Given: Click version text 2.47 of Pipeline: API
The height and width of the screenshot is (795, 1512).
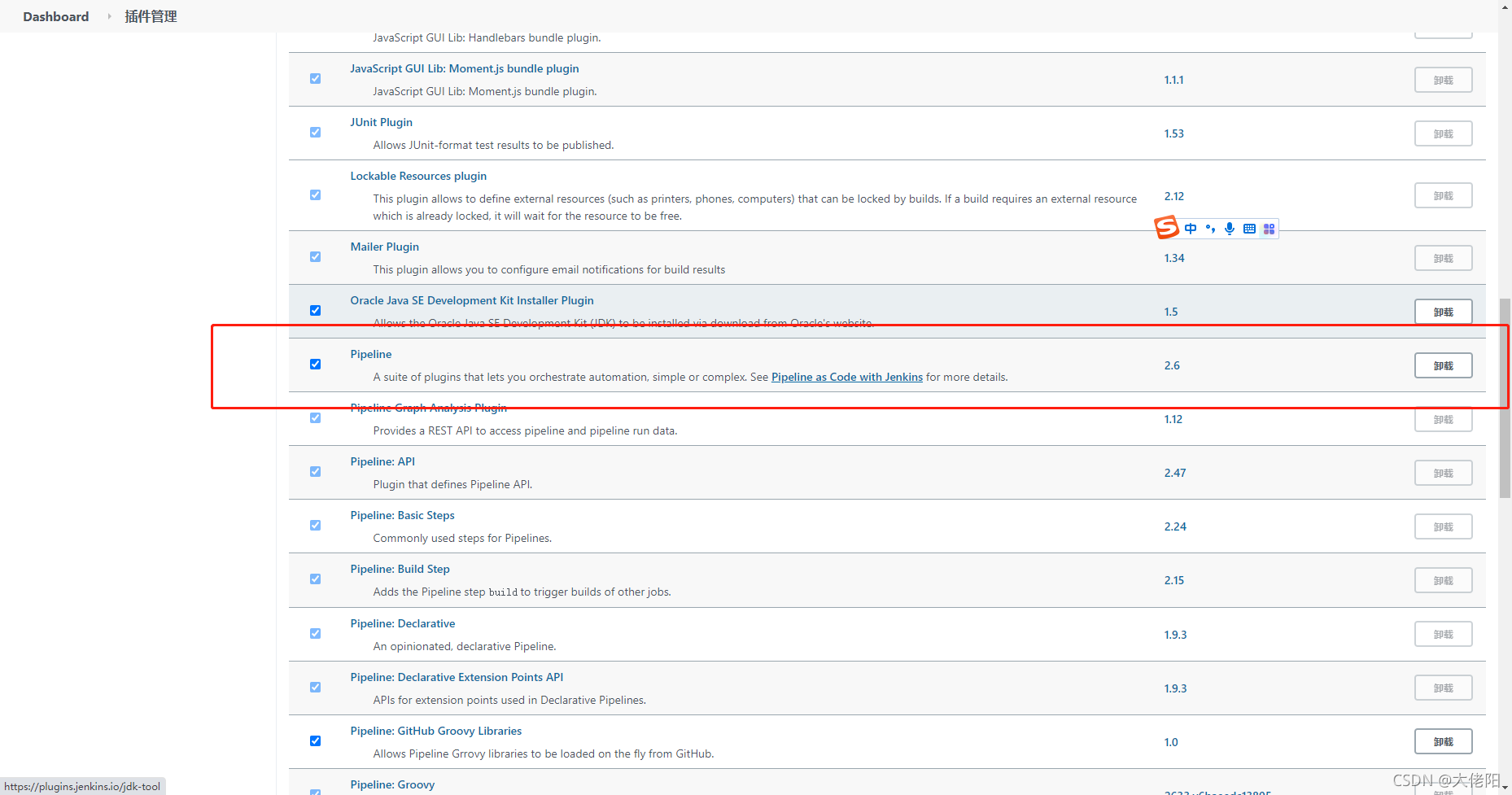Looking at the screenshot, I should (x=1175, y=473).
